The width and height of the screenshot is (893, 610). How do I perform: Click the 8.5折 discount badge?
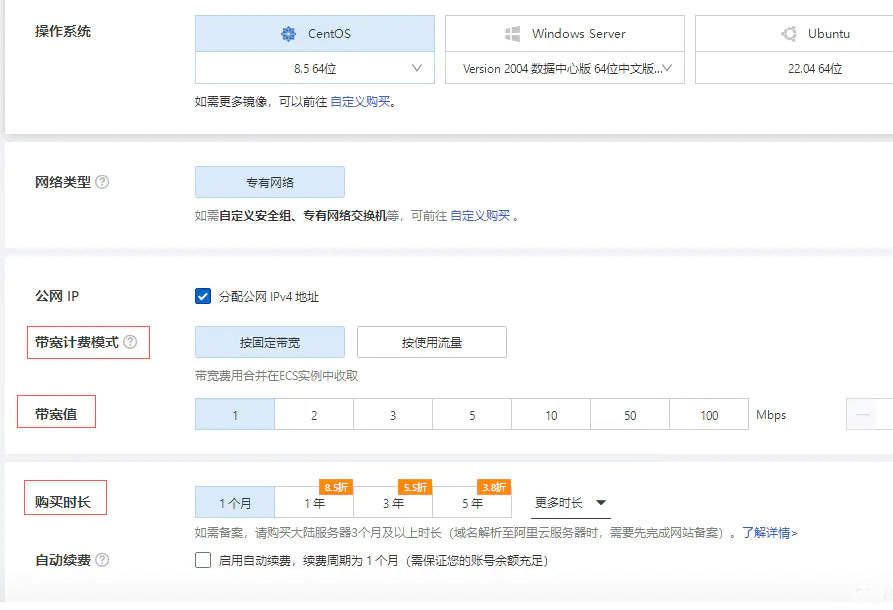(336, 487)
